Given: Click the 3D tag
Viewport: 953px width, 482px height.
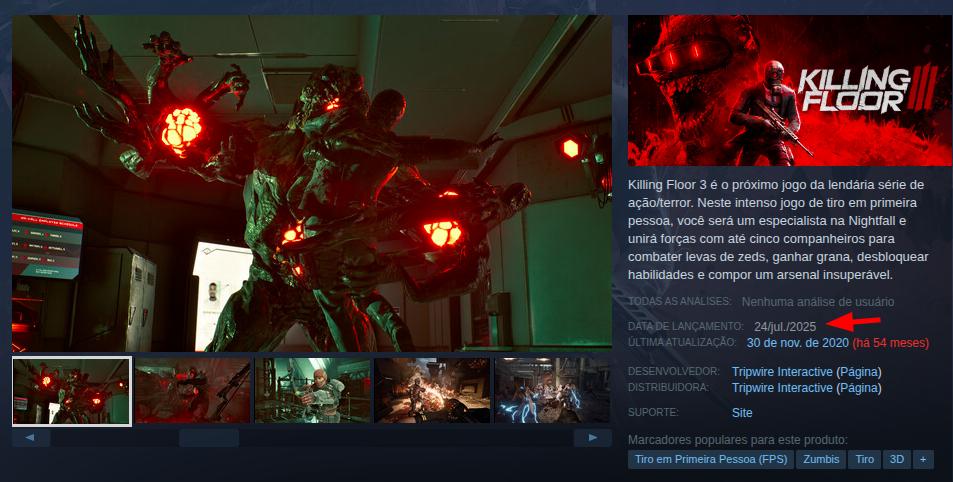Looking at the screenshot, I should (x=897, y=460).
